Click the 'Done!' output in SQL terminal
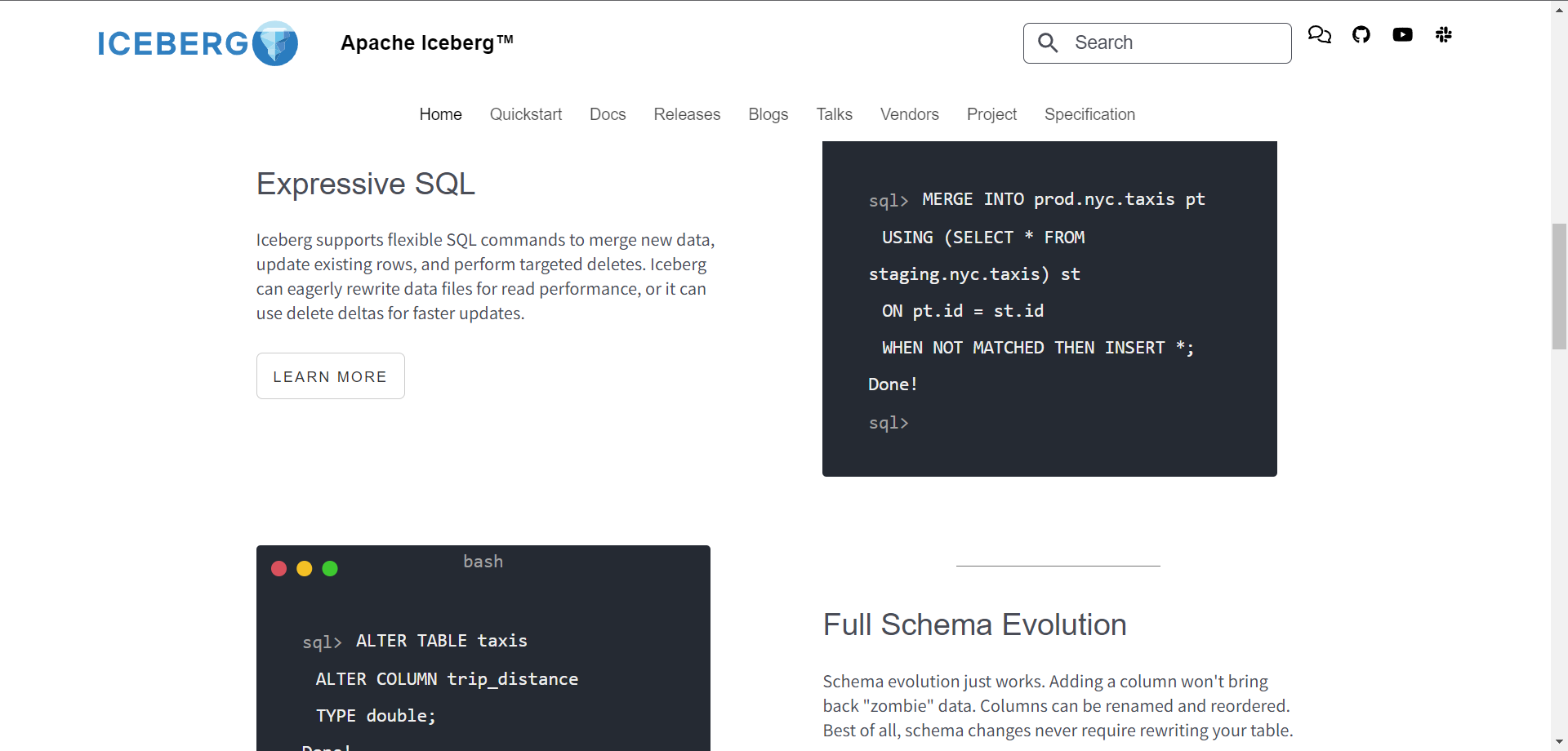The image size is (1568, 751). coord(893,384)
